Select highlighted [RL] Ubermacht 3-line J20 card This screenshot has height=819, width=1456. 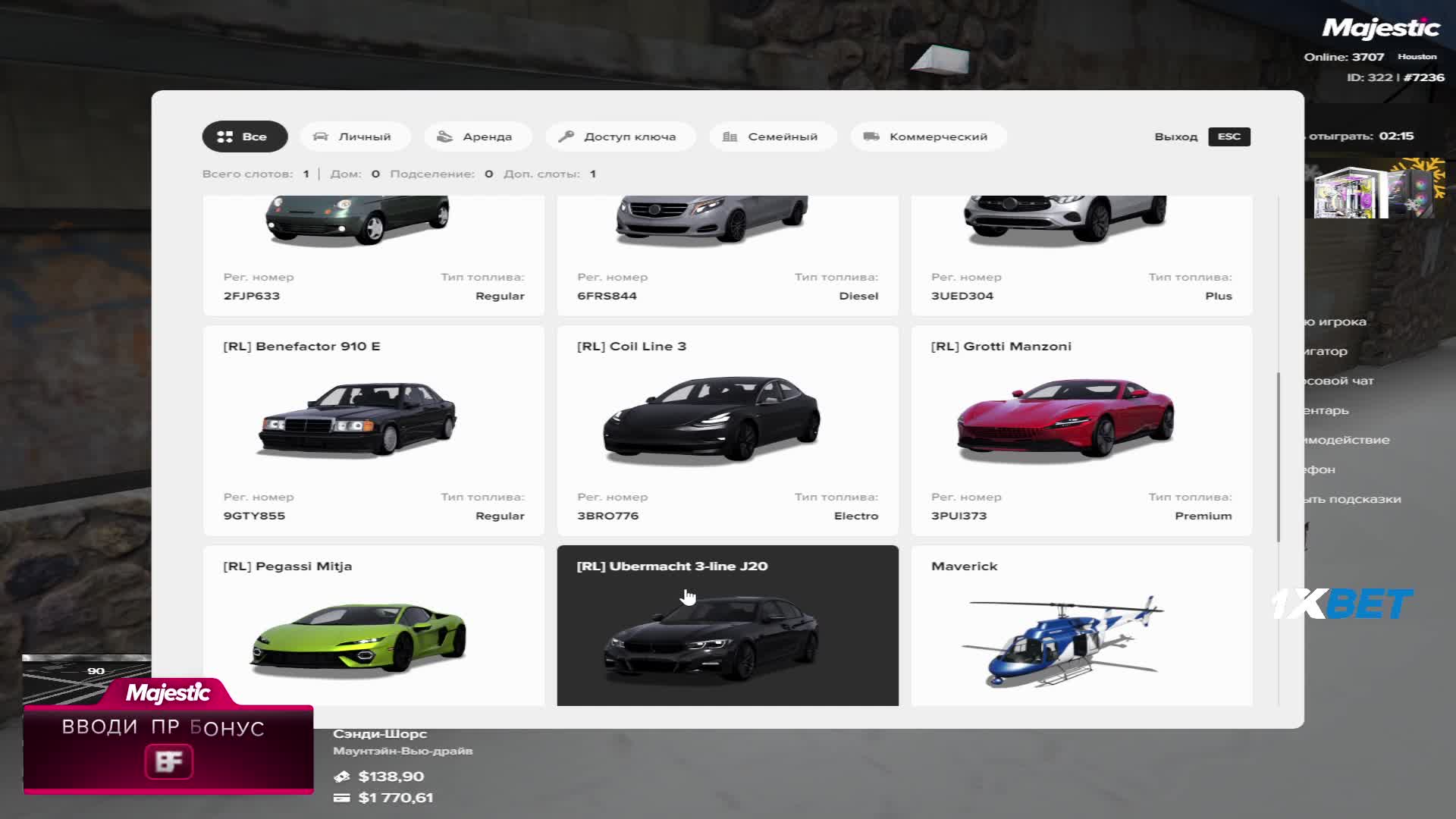click(727, 626)
